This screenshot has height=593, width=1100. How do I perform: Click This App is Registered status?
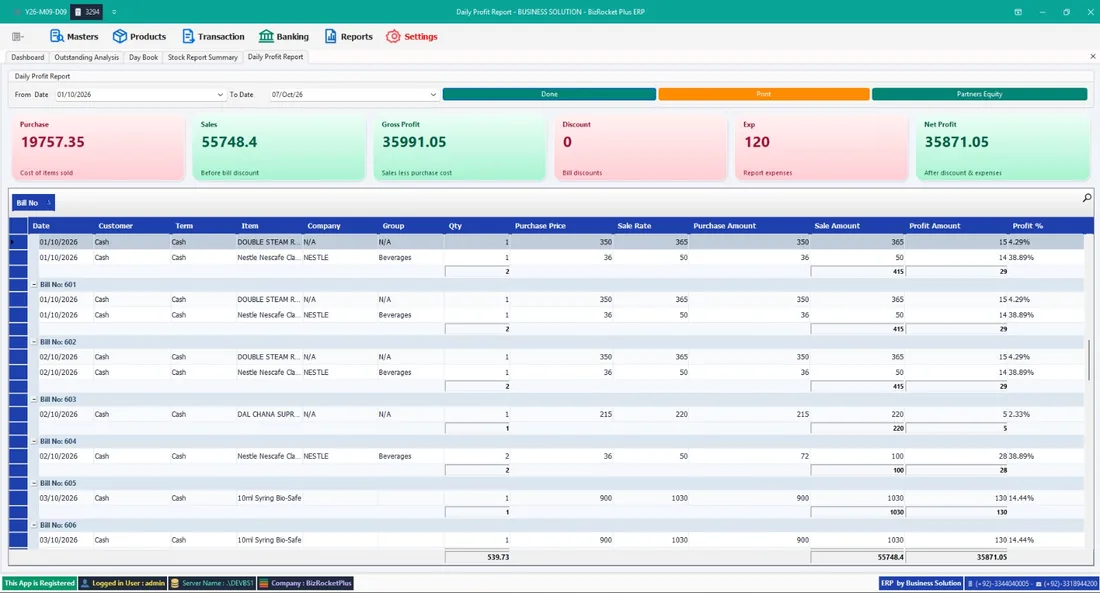[39, 583]
